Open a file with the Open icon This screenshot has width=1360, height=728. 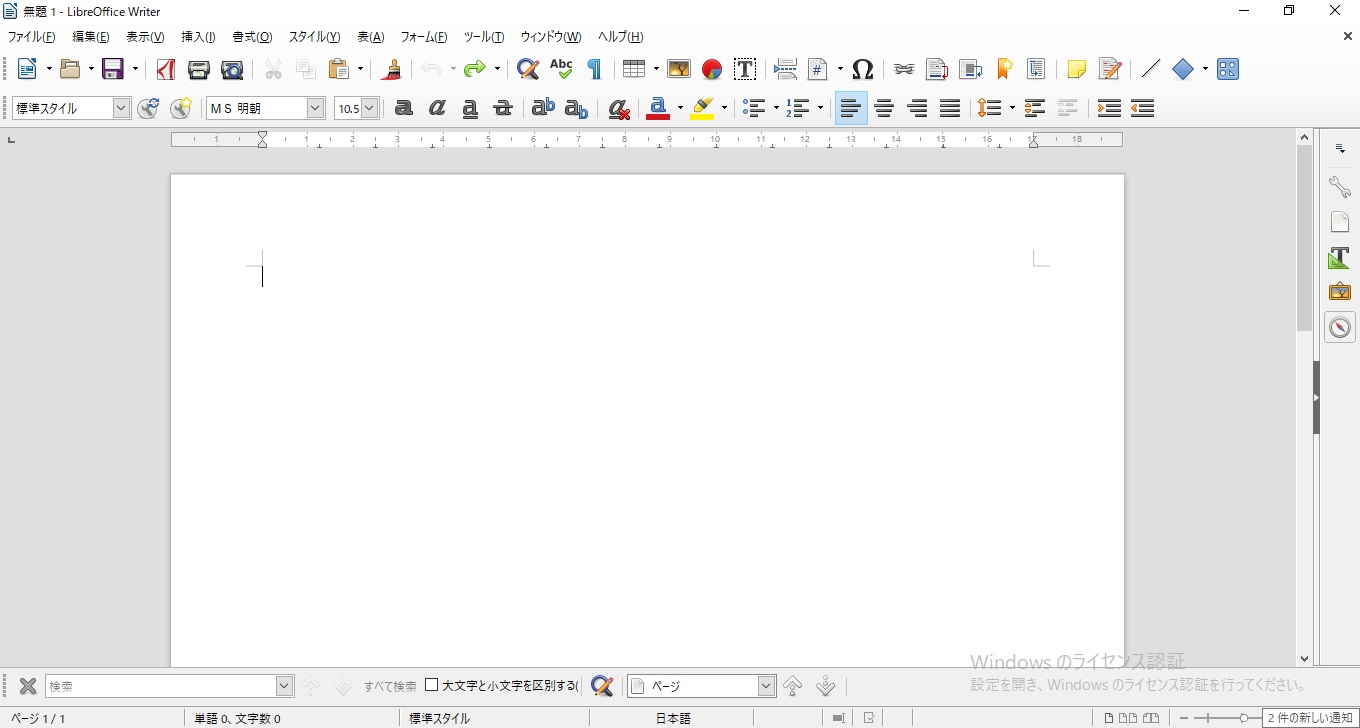click(70, 69)
